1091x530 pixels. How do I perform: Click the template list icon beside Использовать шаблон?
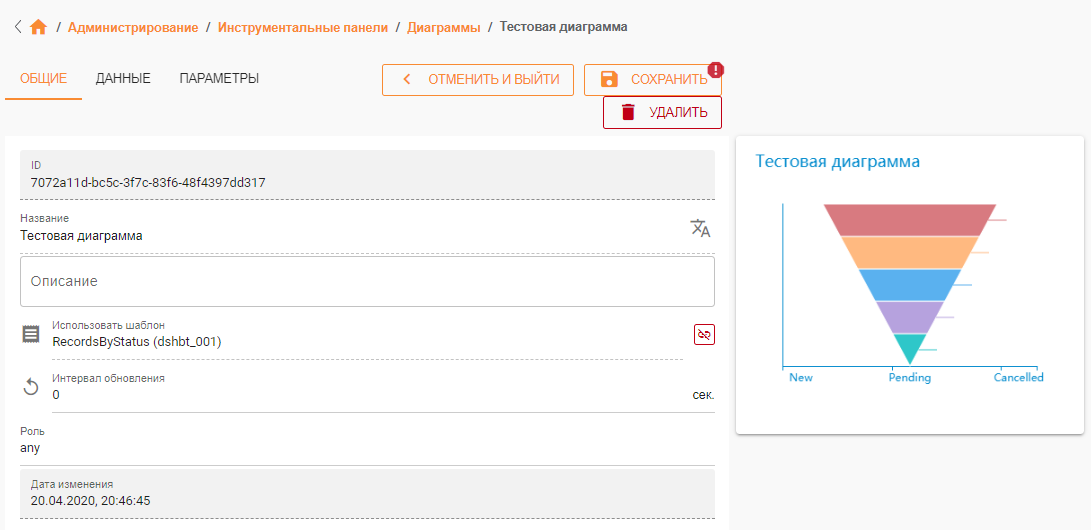(31, 335)
